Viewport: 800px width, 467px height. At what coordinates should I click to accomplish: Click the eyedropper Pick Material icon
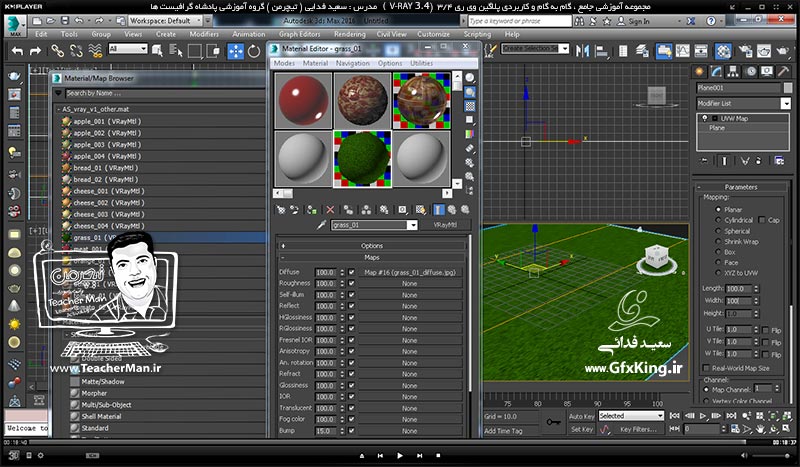pos(321,225)
